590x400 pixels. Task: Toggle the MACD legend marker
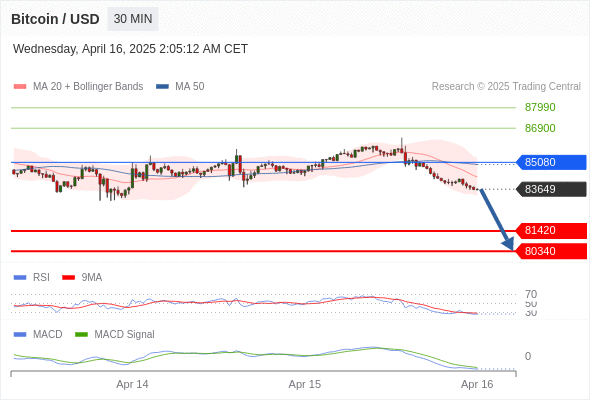[20, 335]
